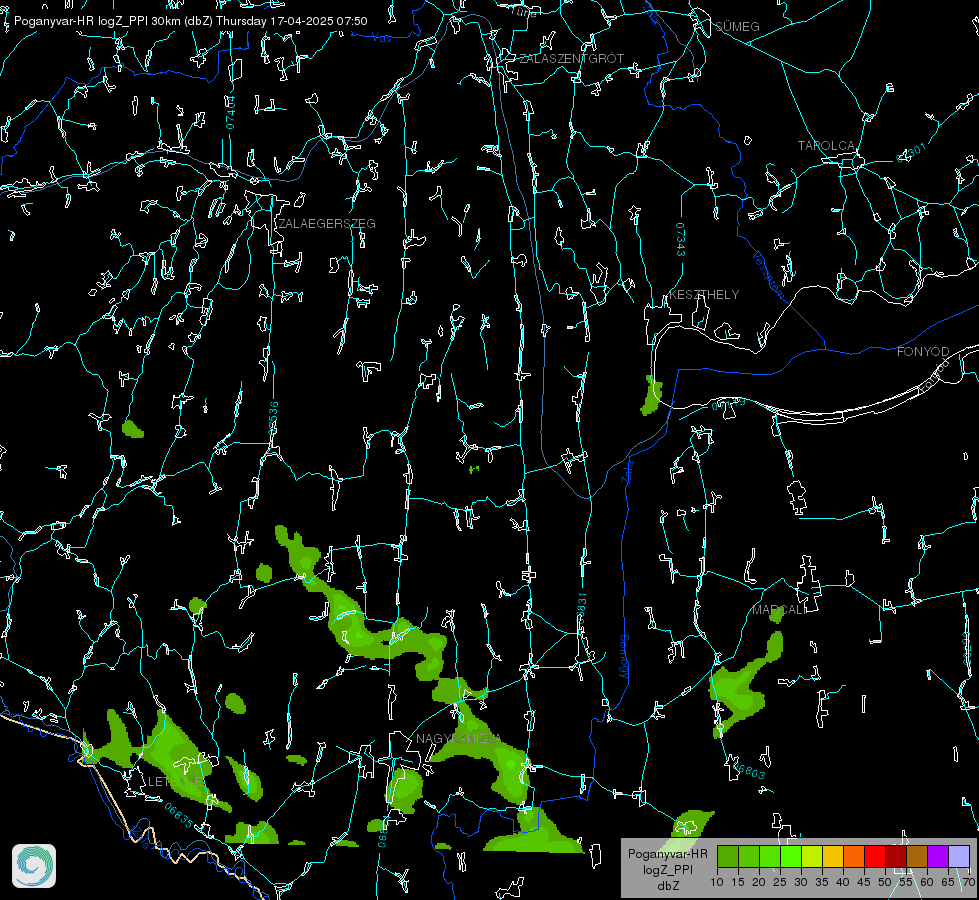Click the logZ_PPI legend label
The image size is (979, 900).
pyautogui.click(x=667, y=869)
